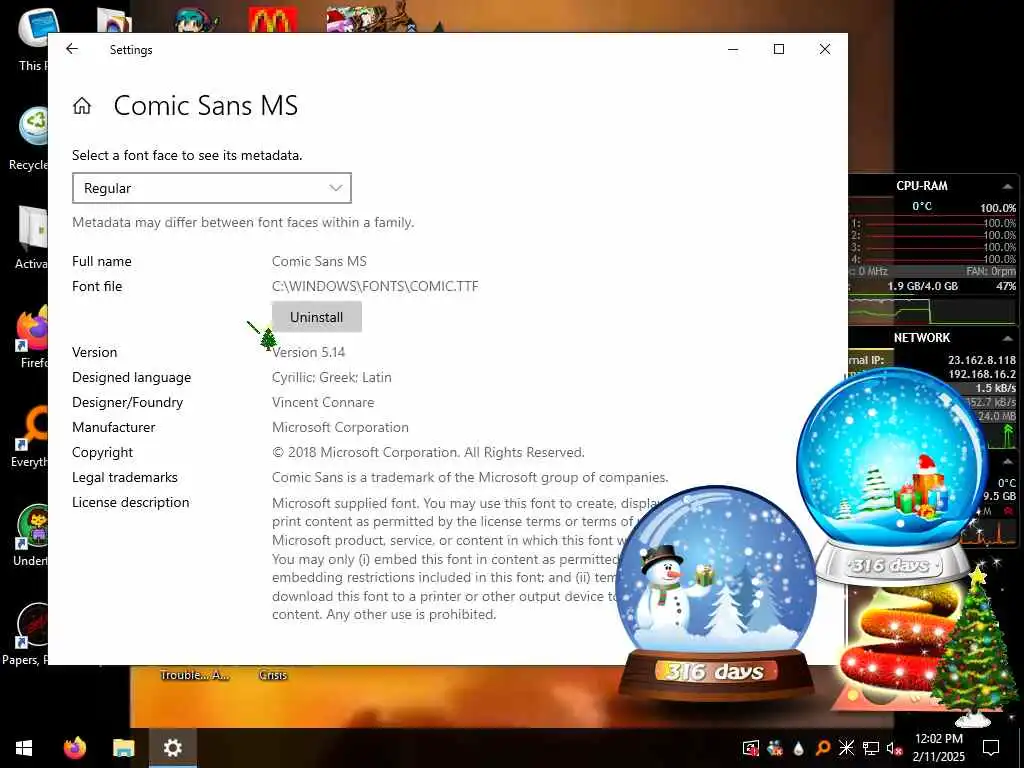
Task: Open the Everything search desktop shortcut
Action: click(x=31, y=436)
